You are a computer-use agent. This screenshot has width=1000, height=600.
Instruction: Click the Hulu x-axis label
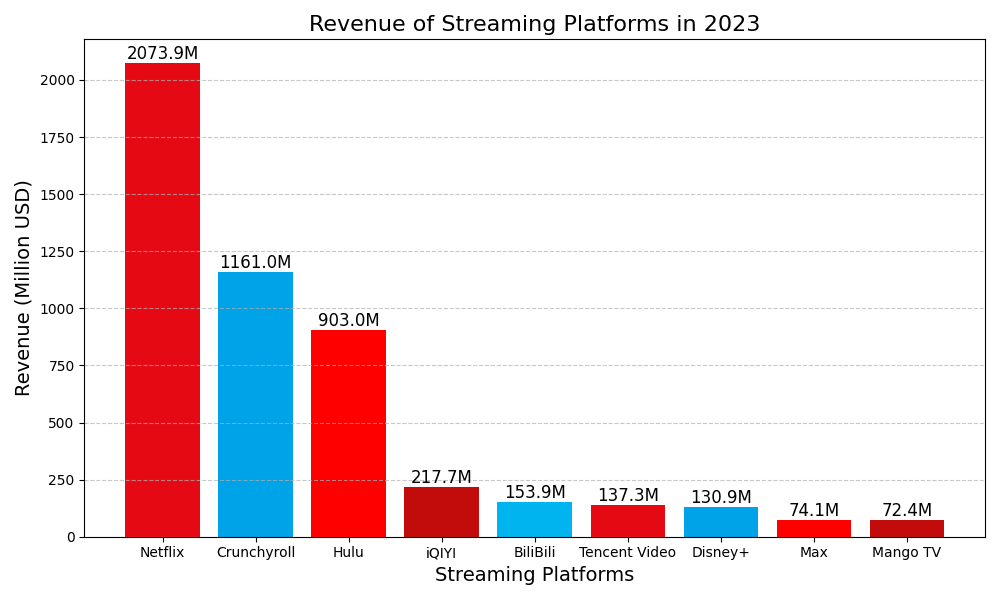[348, 552]
